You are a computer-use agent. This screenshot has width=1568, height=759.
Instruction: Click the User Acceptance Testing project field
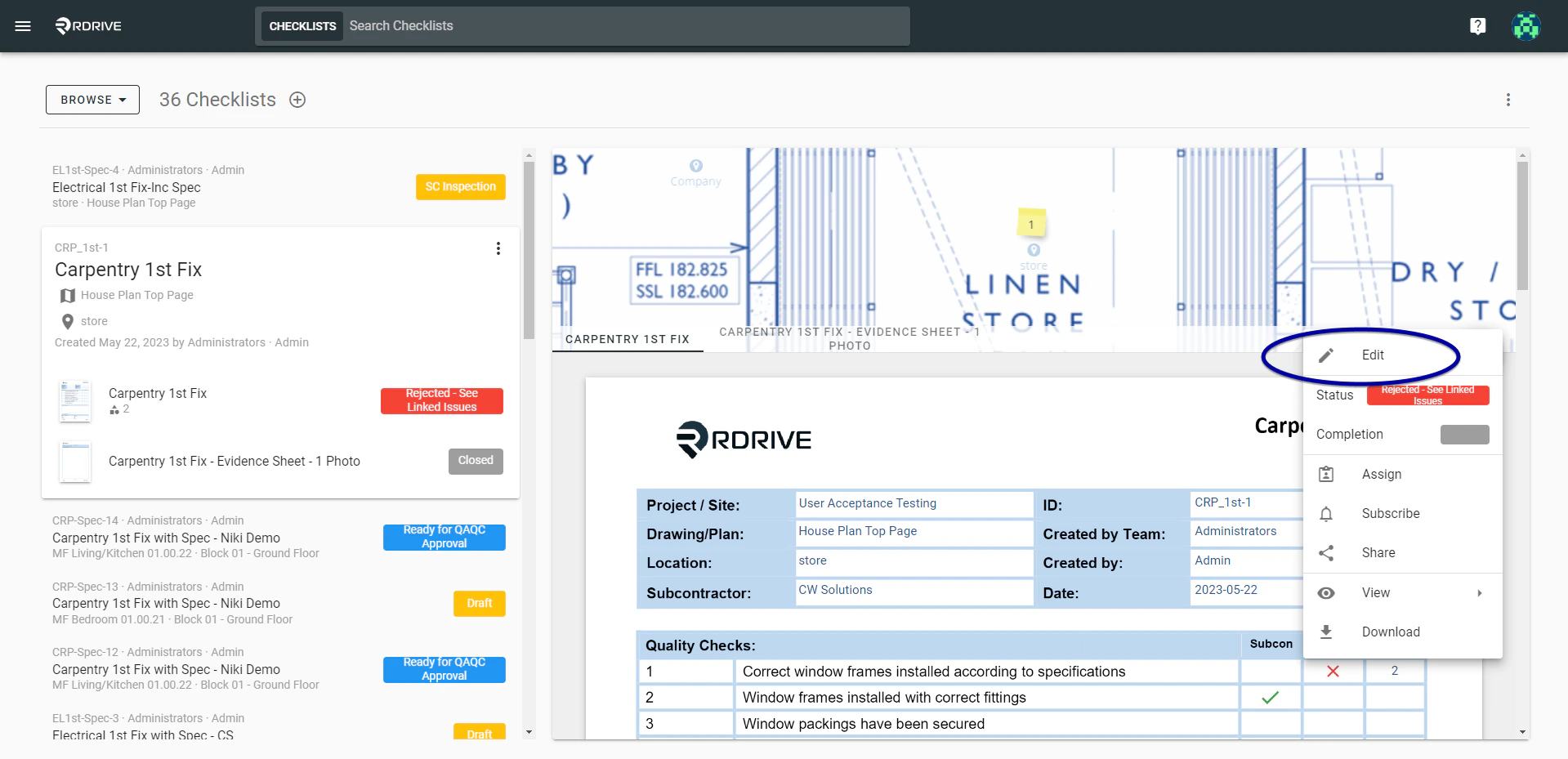[914, 504]
